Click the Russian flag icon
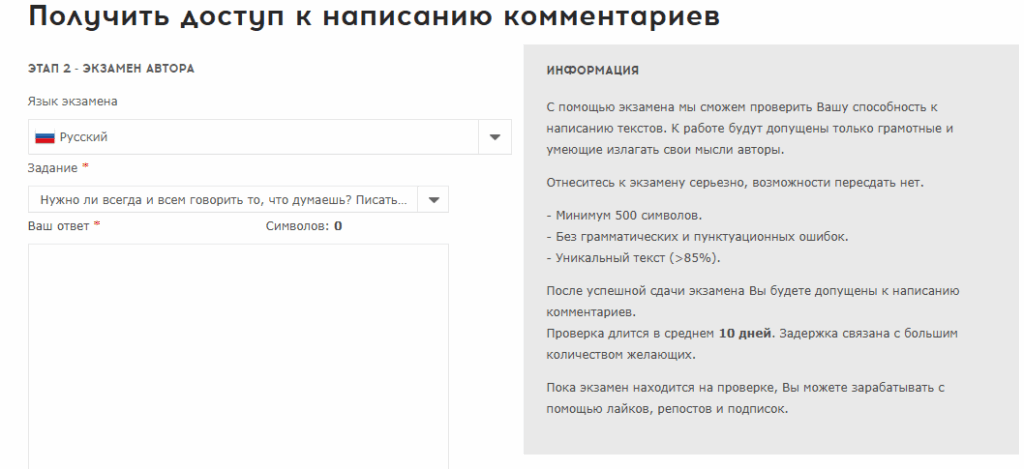This screenshot has width=1024, height=469. pyautogui.click(x=44, y=138)
